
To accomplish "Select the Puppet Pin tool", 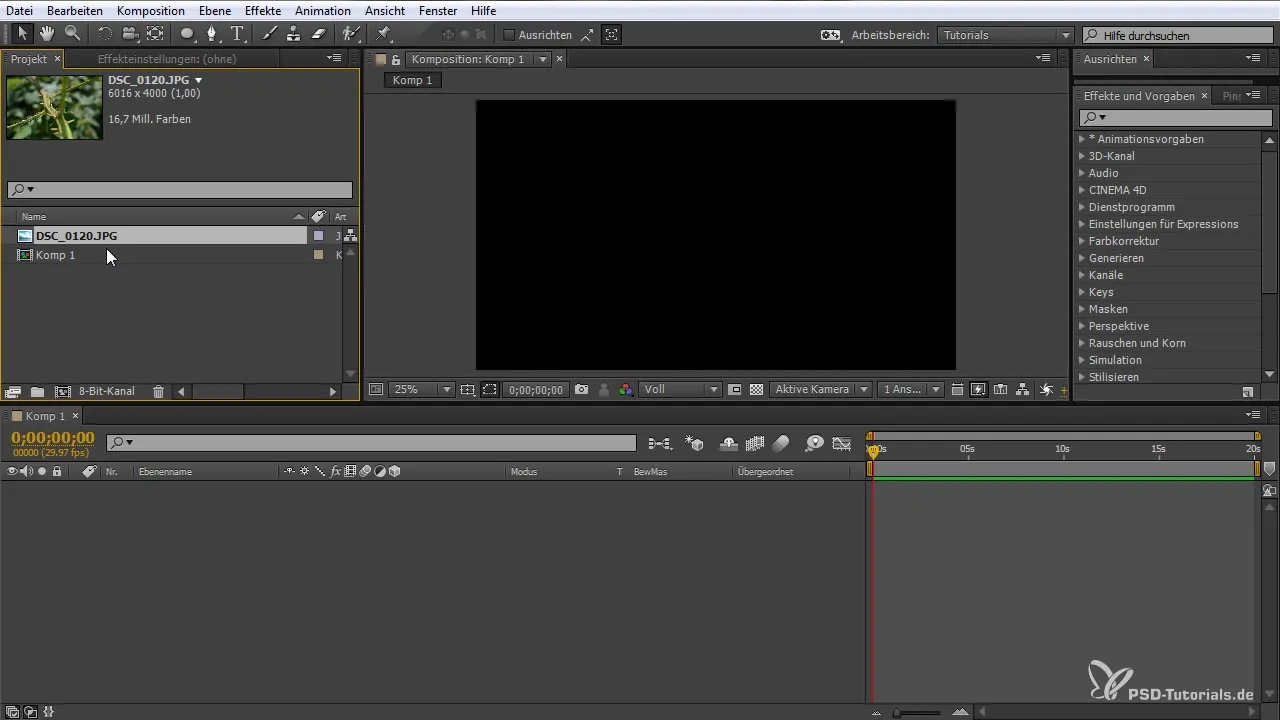I will coord(383,34).
